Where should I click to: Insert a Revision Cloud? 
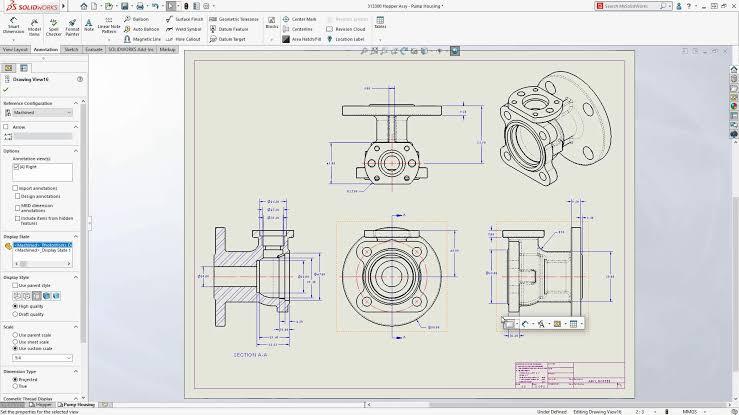[x=345, y=29]
